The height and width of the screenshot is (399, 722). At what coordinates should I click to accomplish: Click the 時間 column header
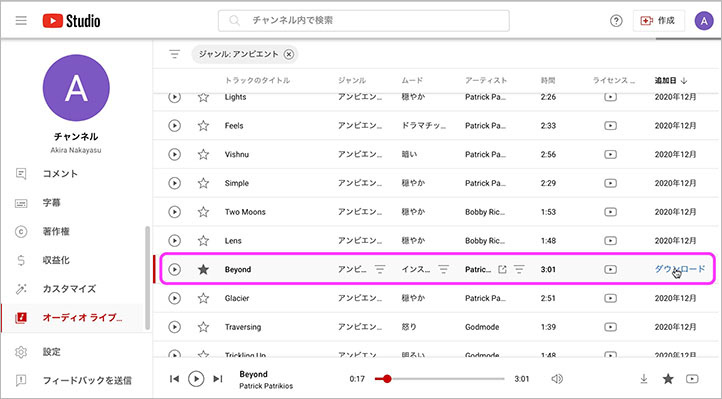coord(548,80)
